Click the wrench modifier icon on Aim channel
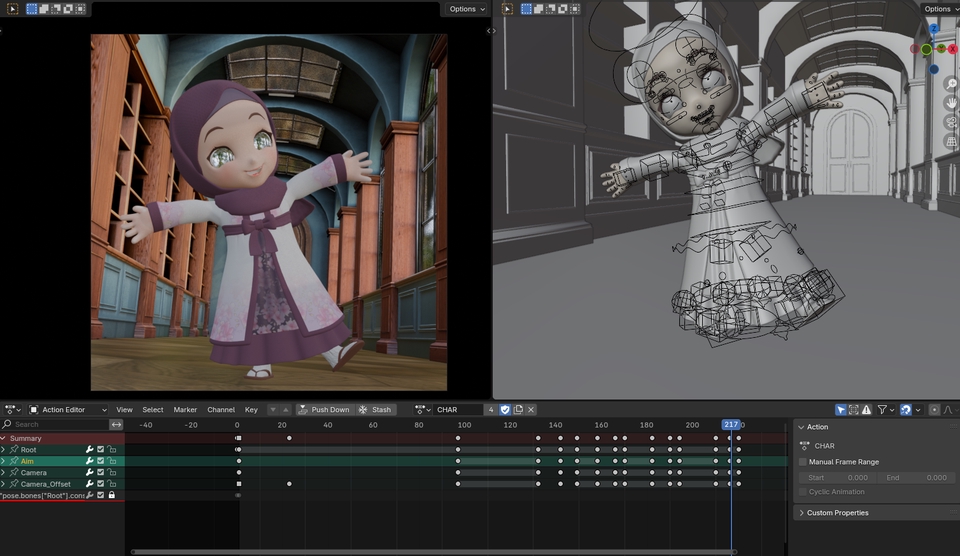Screen dimensions: 960x556 click(89, 461)
